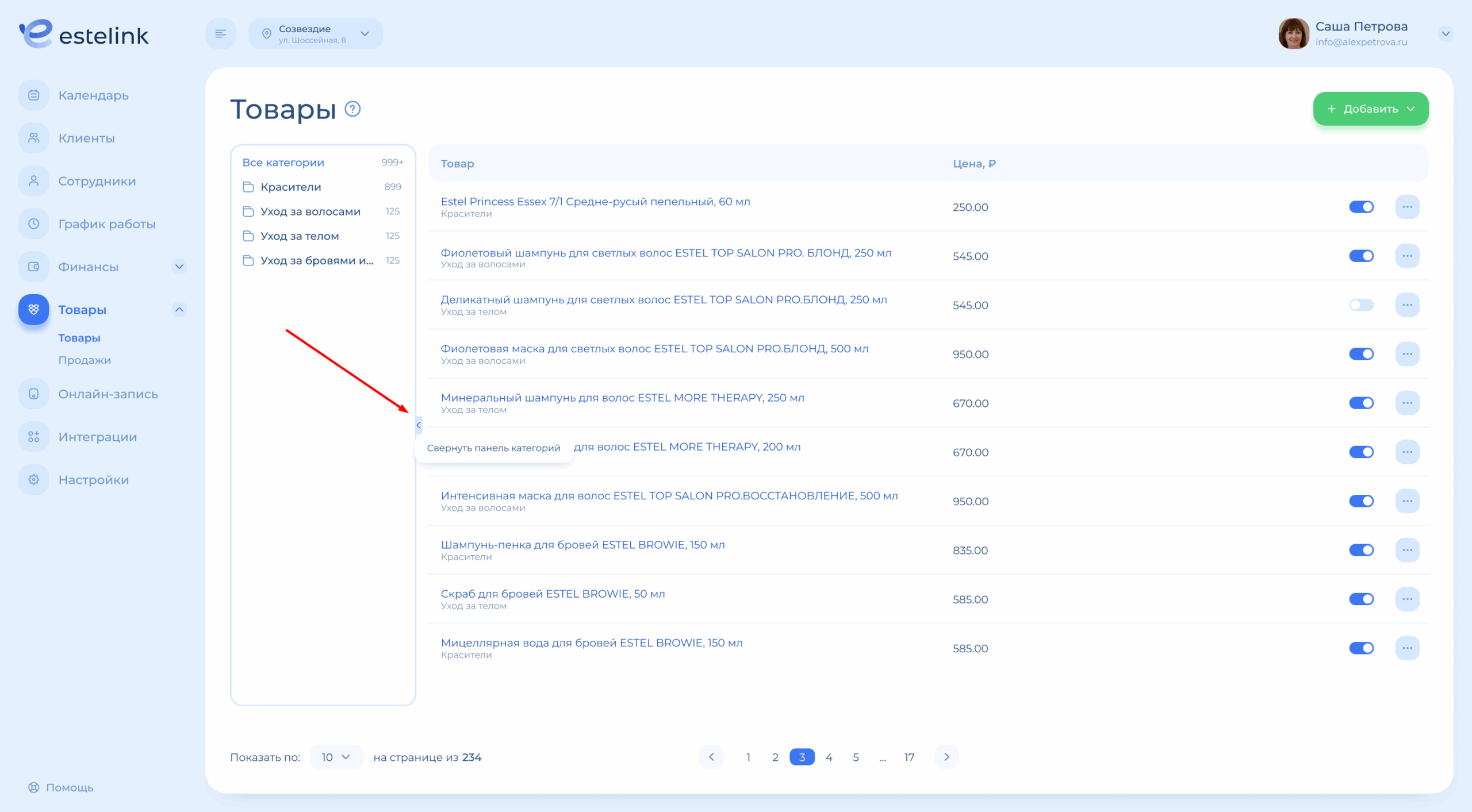1472x812 pixels.
Task: Open more options for Шампунь-пенка row
Action: coord(1407,550)
